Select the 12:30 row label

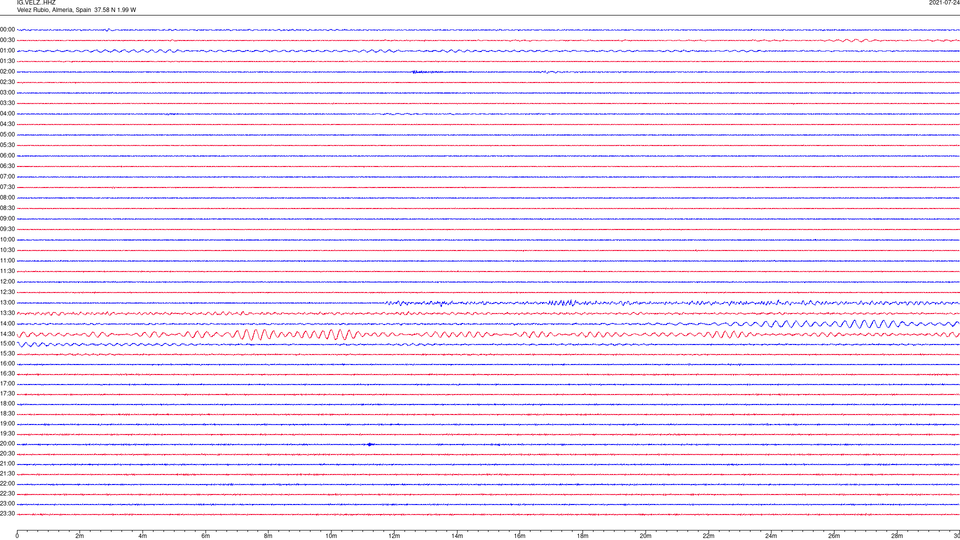click(7, 292)
